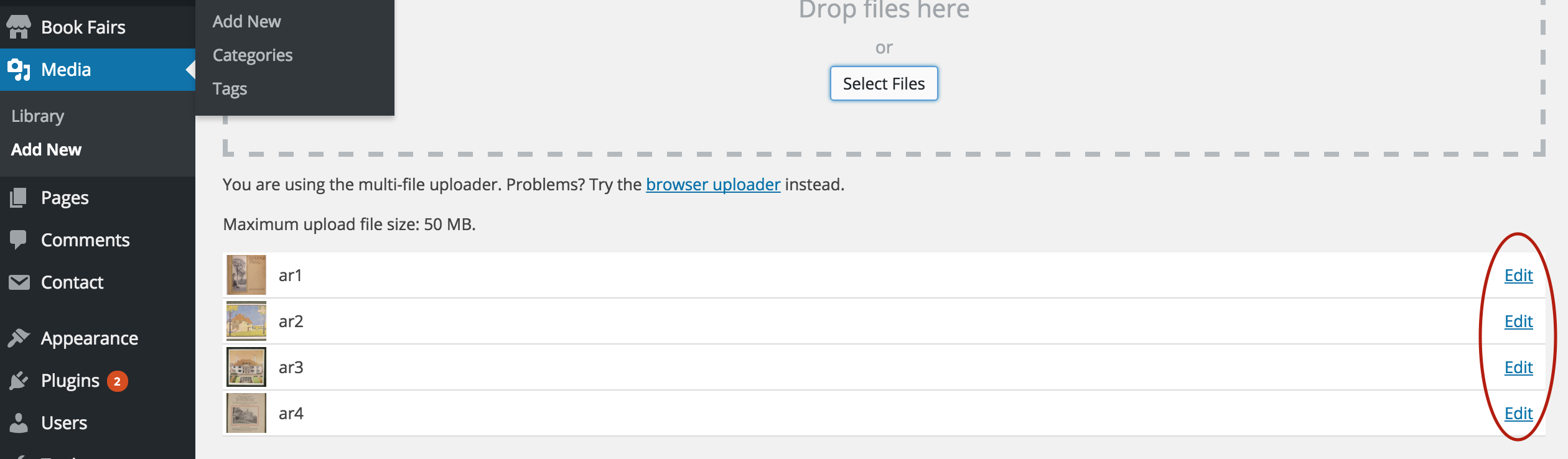The height and width of the screenshot is (459, 1568).
Task: Click the Contact envelope icon
Action: pyautogui.click(x=19, y=282)
